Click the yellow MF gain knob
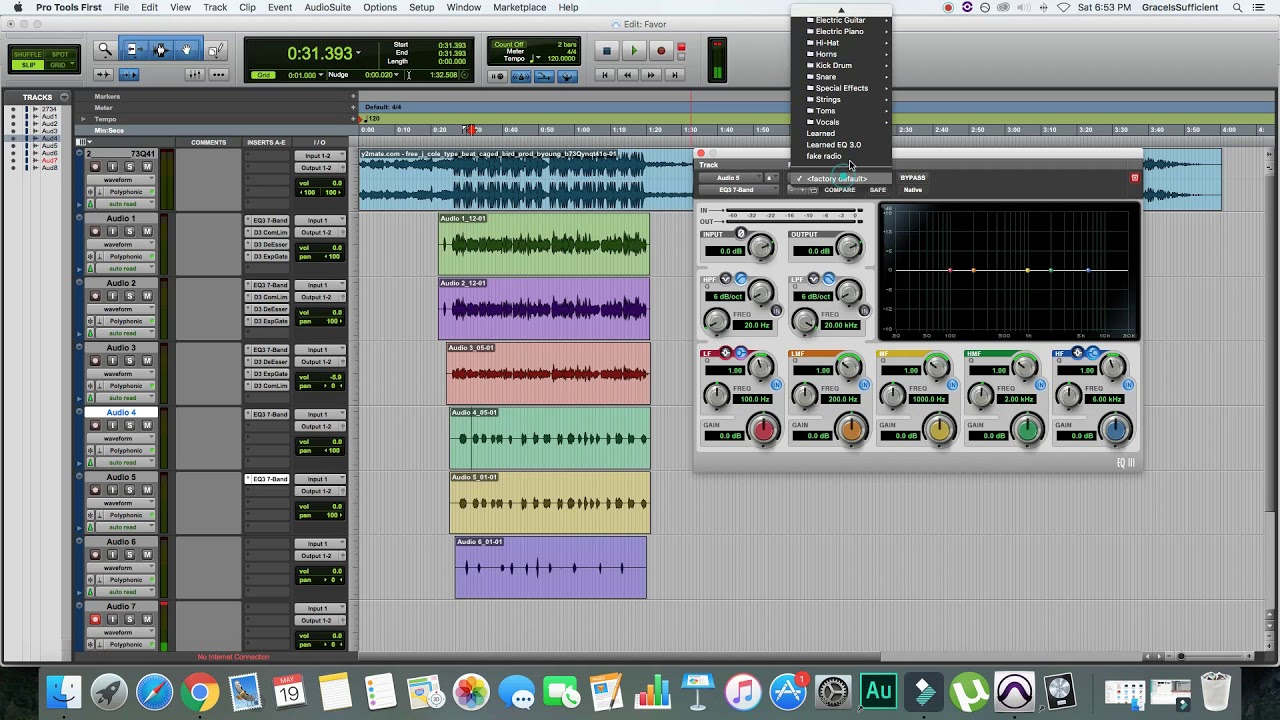Image resolution: width=1280 pixels, height=720 pixels. [x=939, y=430]
